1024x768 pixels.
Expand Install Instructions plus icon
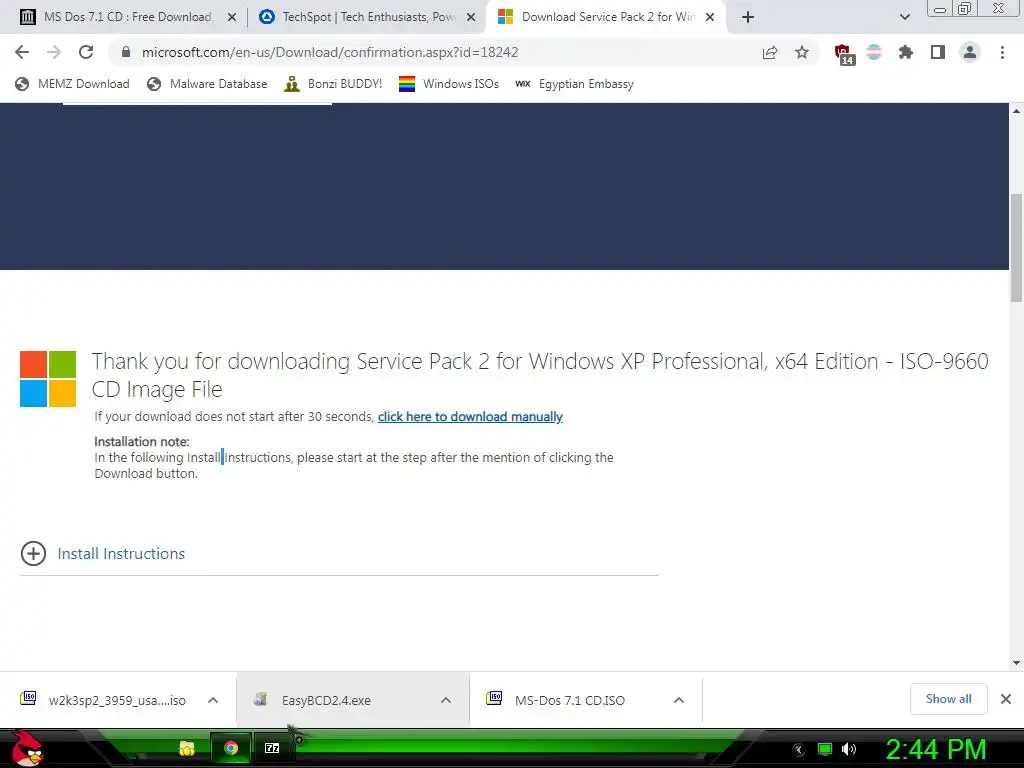coord(33,553)
